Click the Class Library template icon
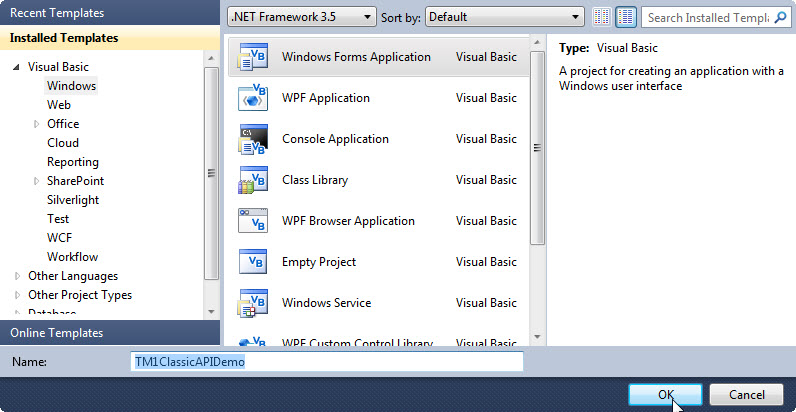 pos(253,180)
